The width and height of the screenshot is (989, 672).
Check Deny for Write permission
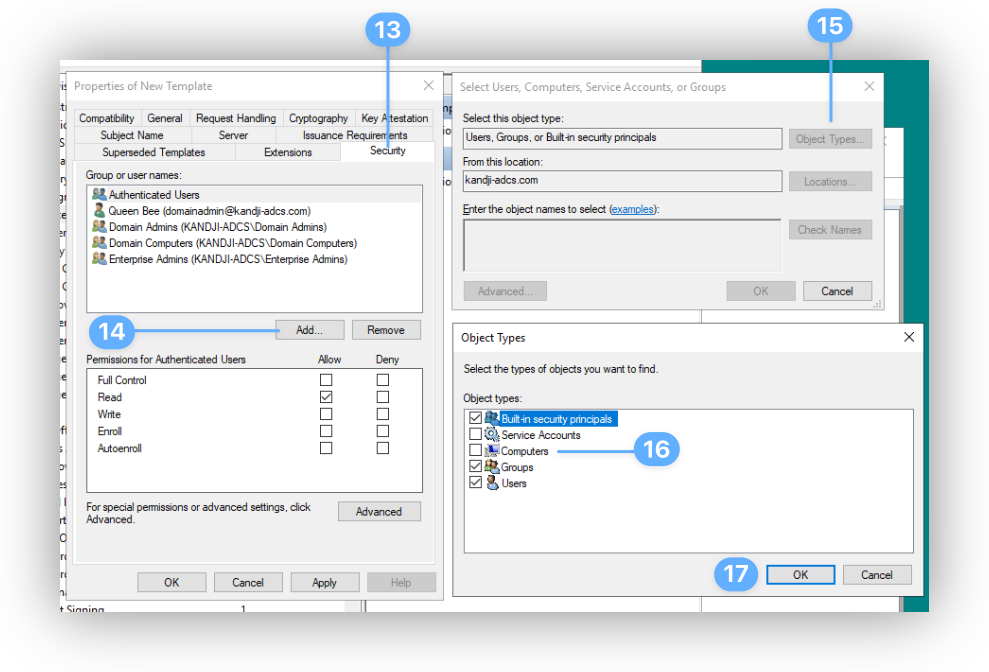coord(382,413)
